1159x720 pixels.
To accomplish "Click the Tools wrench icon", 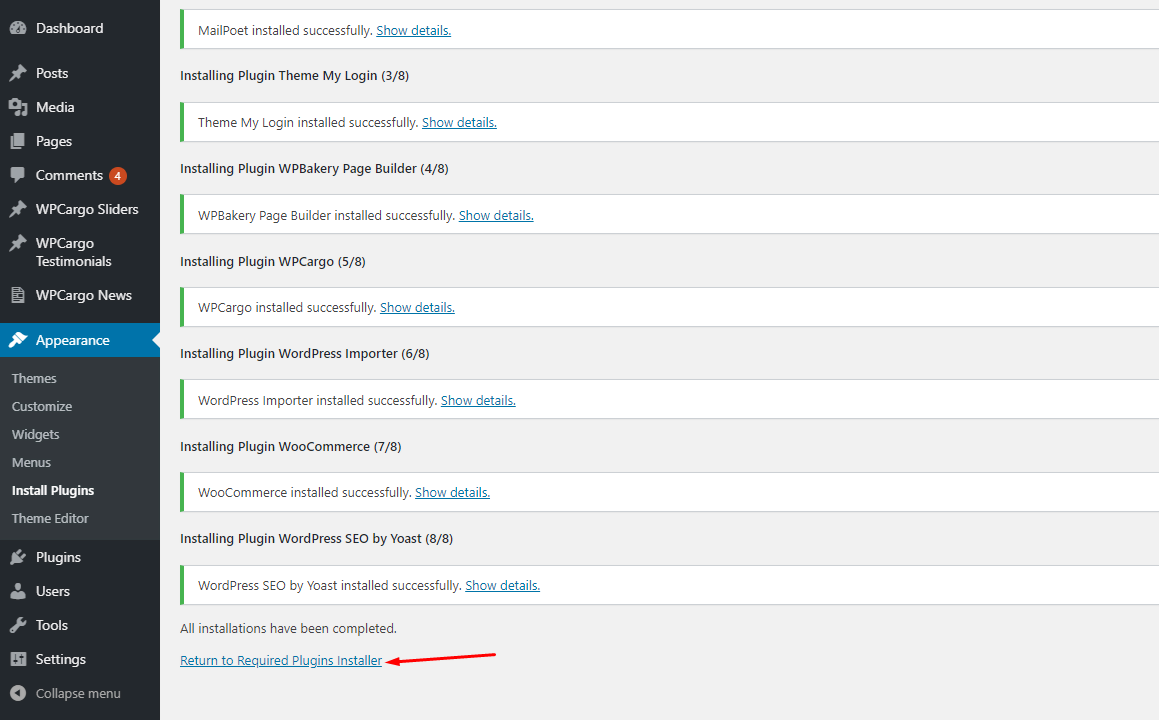I will (x=18, y=625).
